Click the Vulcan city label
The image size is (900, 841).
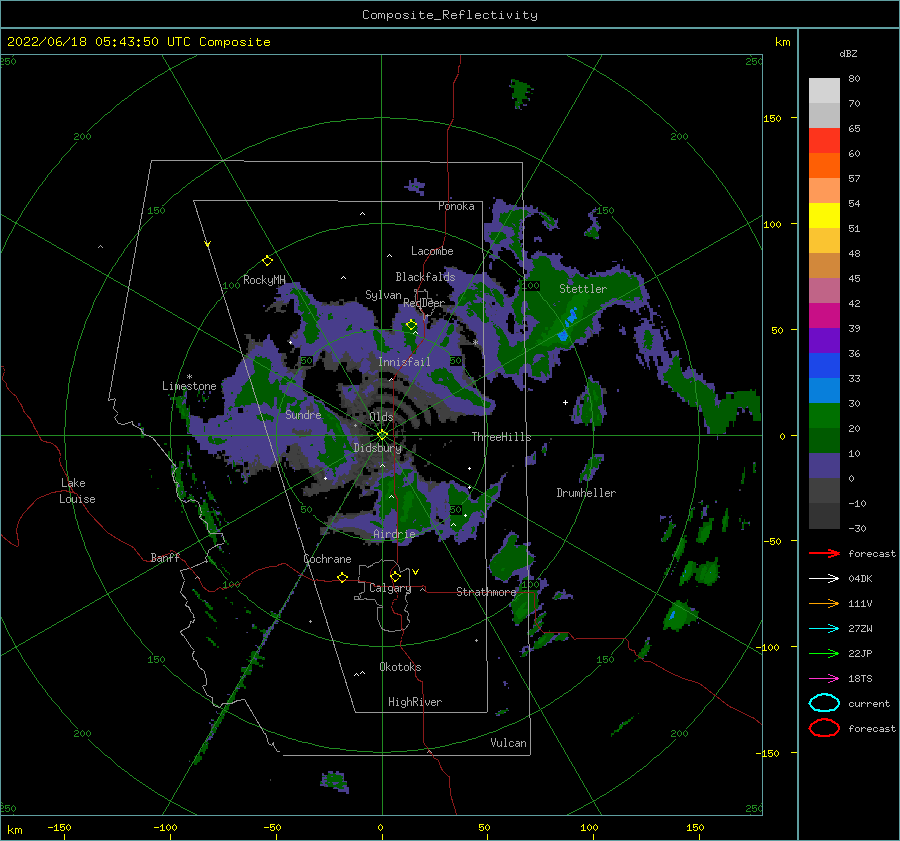[509, 743]
